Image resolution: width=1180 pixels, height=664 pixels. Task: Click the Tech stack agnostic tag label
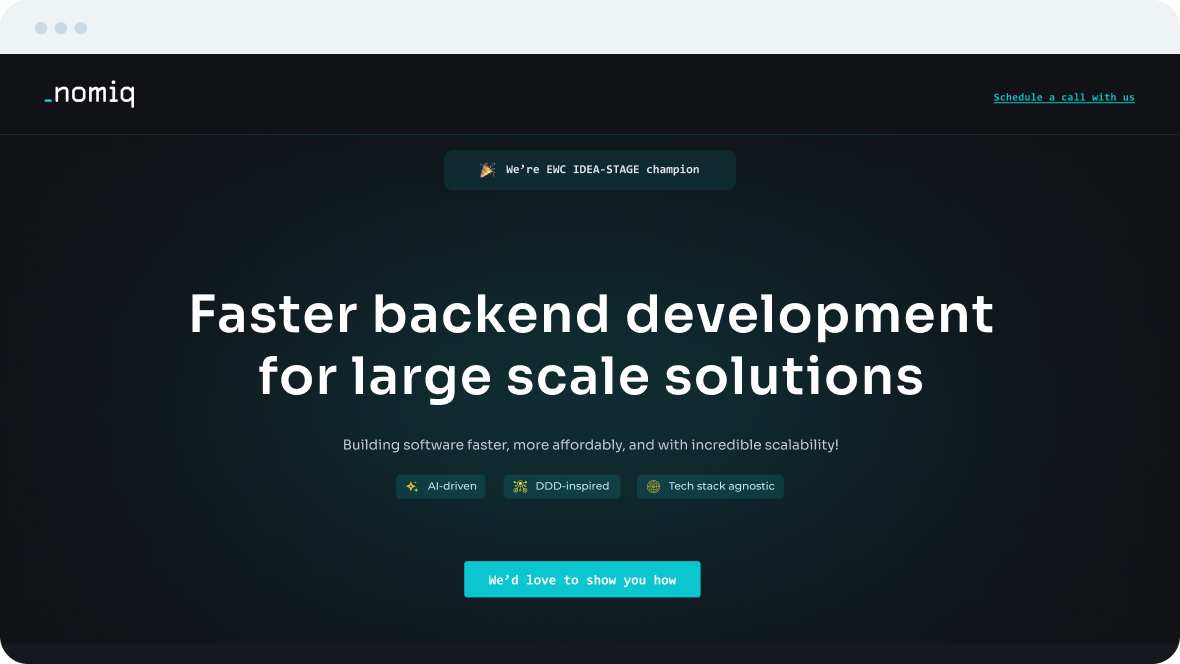click(x=721, y=487)
